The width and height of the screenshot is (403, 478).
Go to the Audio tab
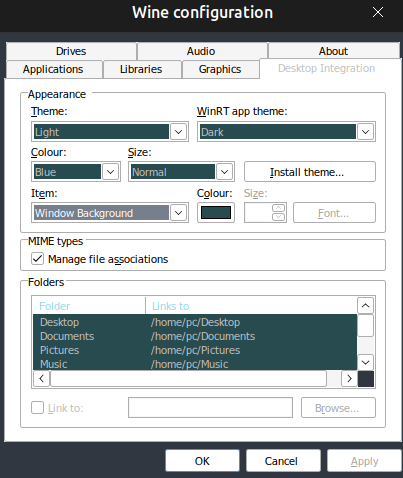[x=201, y=51]
